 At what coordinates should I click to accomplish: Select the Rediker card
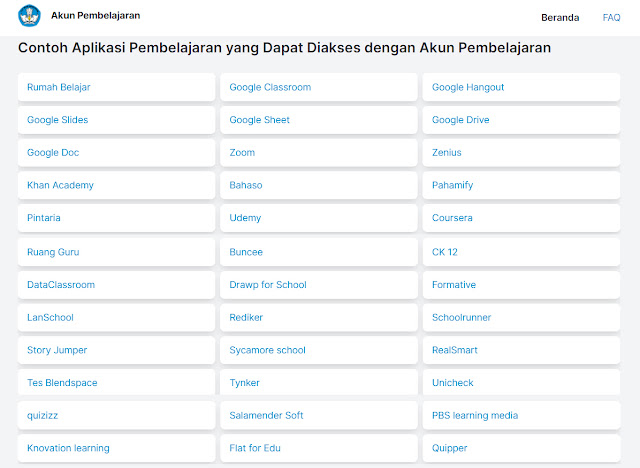(319, 317)
